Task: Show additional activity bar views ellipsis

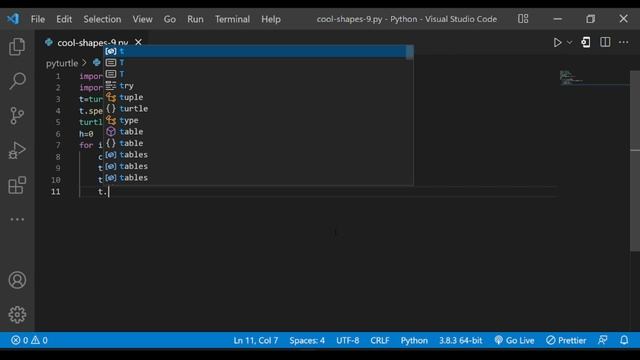Action: (17, 219)
